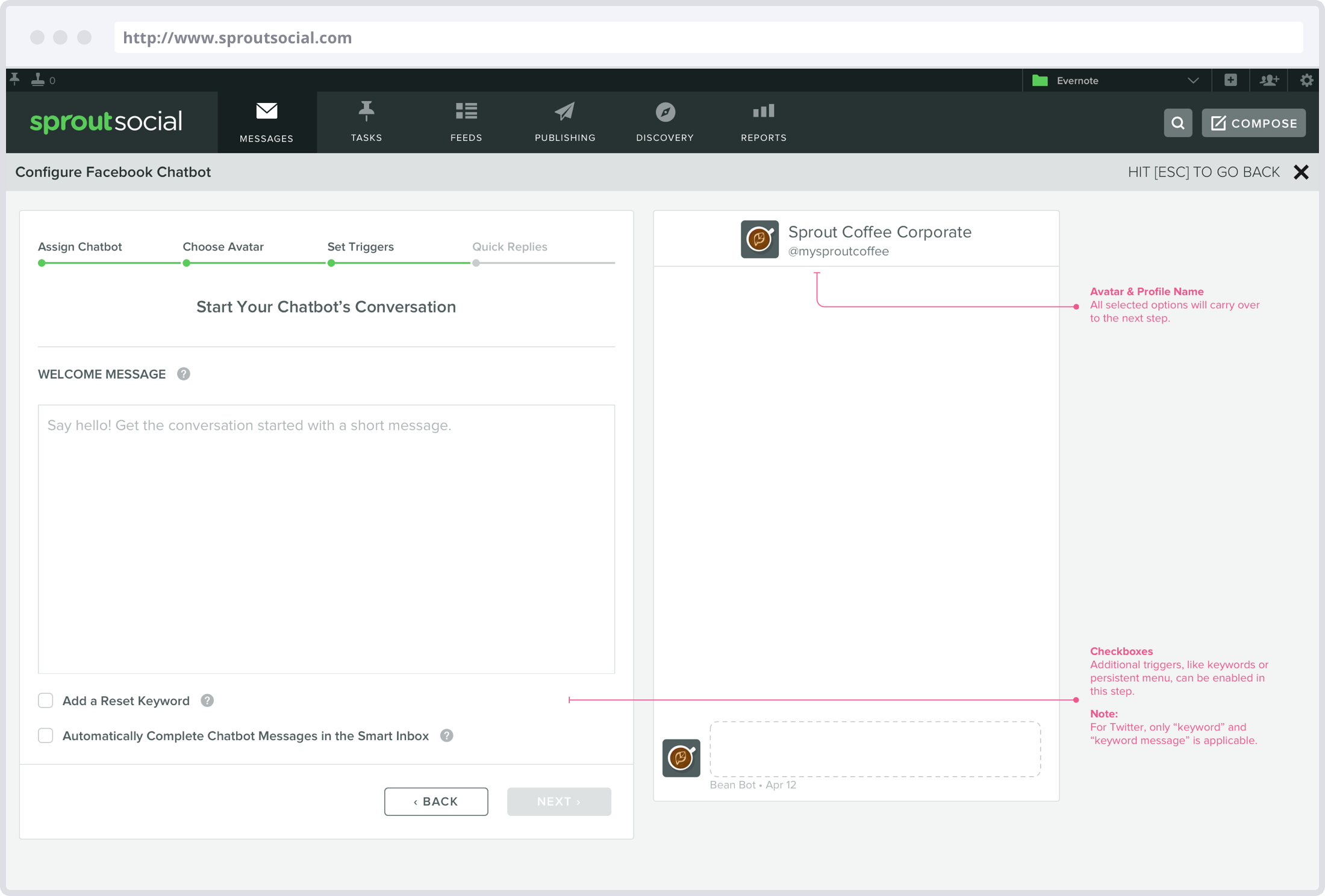Click the Quick Replies progress dot

476,263
